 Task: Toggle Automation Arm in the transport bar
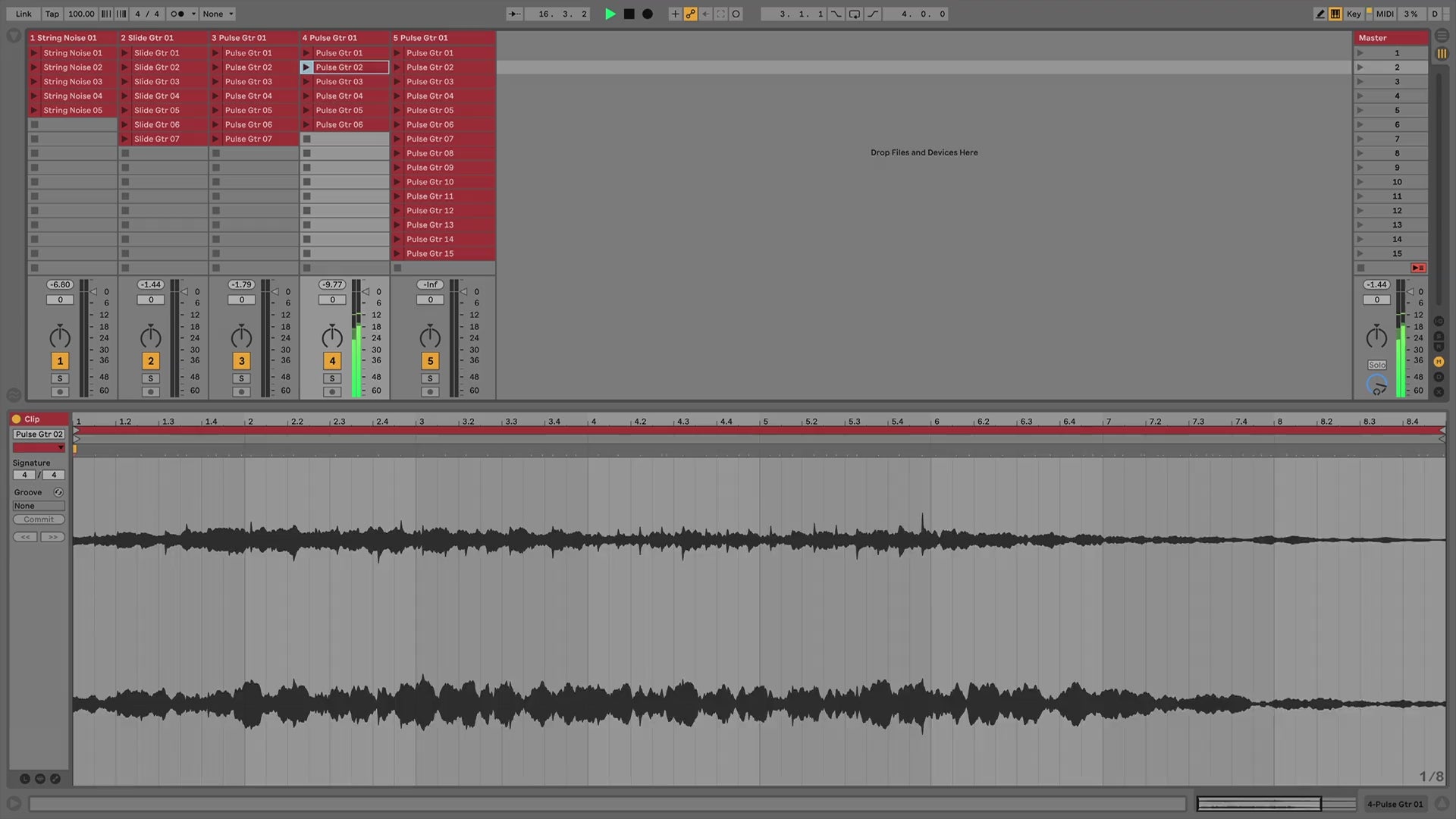tap(690, 14)
